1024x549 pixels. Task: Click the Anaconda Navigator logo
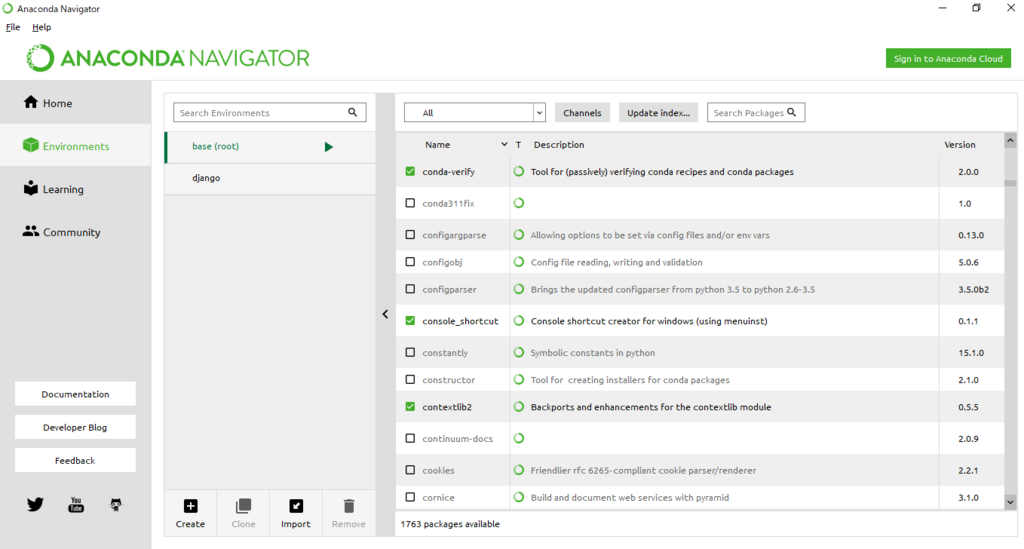[x=168, y=58]
